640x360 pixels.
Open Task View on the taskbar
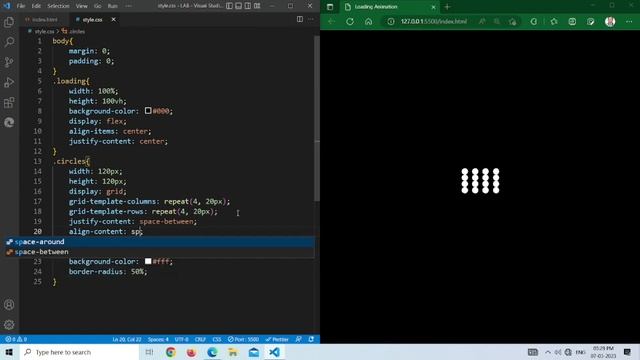tap(149, 352)
